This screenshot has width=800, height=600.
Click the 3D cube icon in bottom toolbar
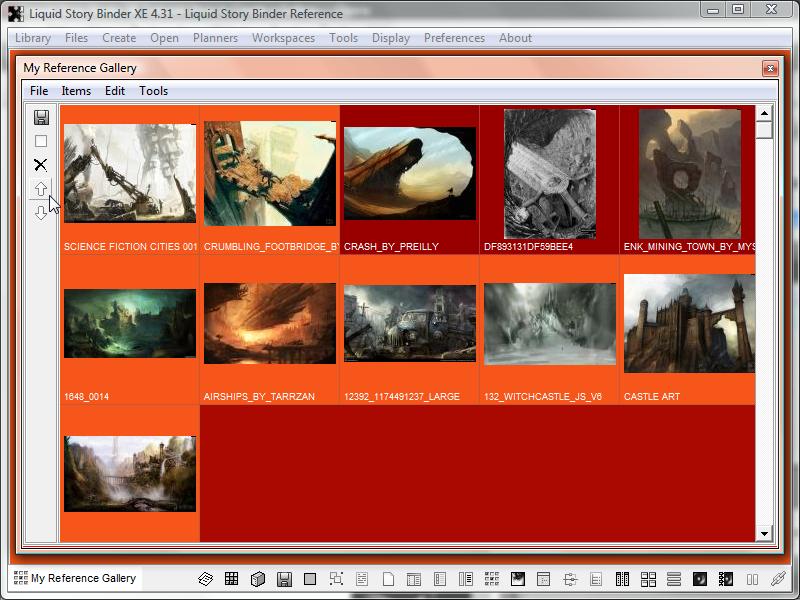click(257, 579)
